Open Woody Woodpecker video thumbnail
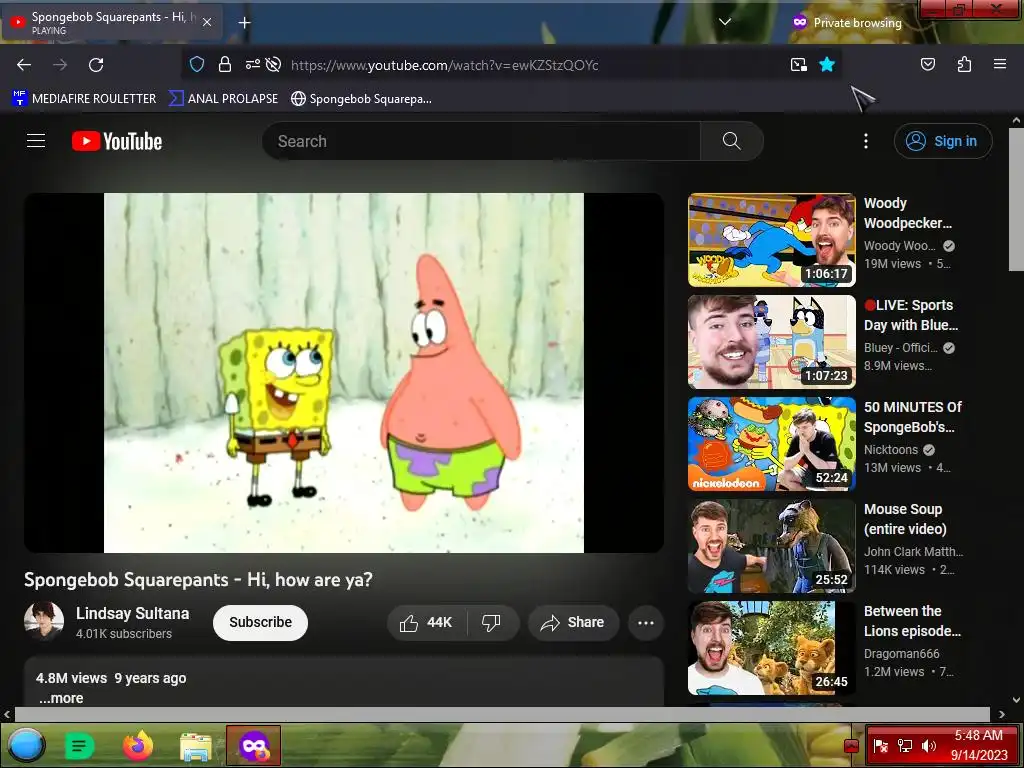 tap(771, 240)
